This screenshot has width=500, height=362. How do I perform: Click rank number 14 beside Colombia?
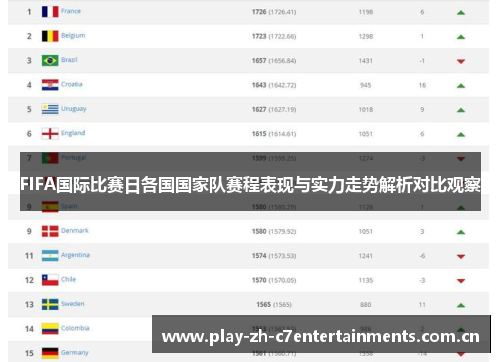(x=29, y=329)
